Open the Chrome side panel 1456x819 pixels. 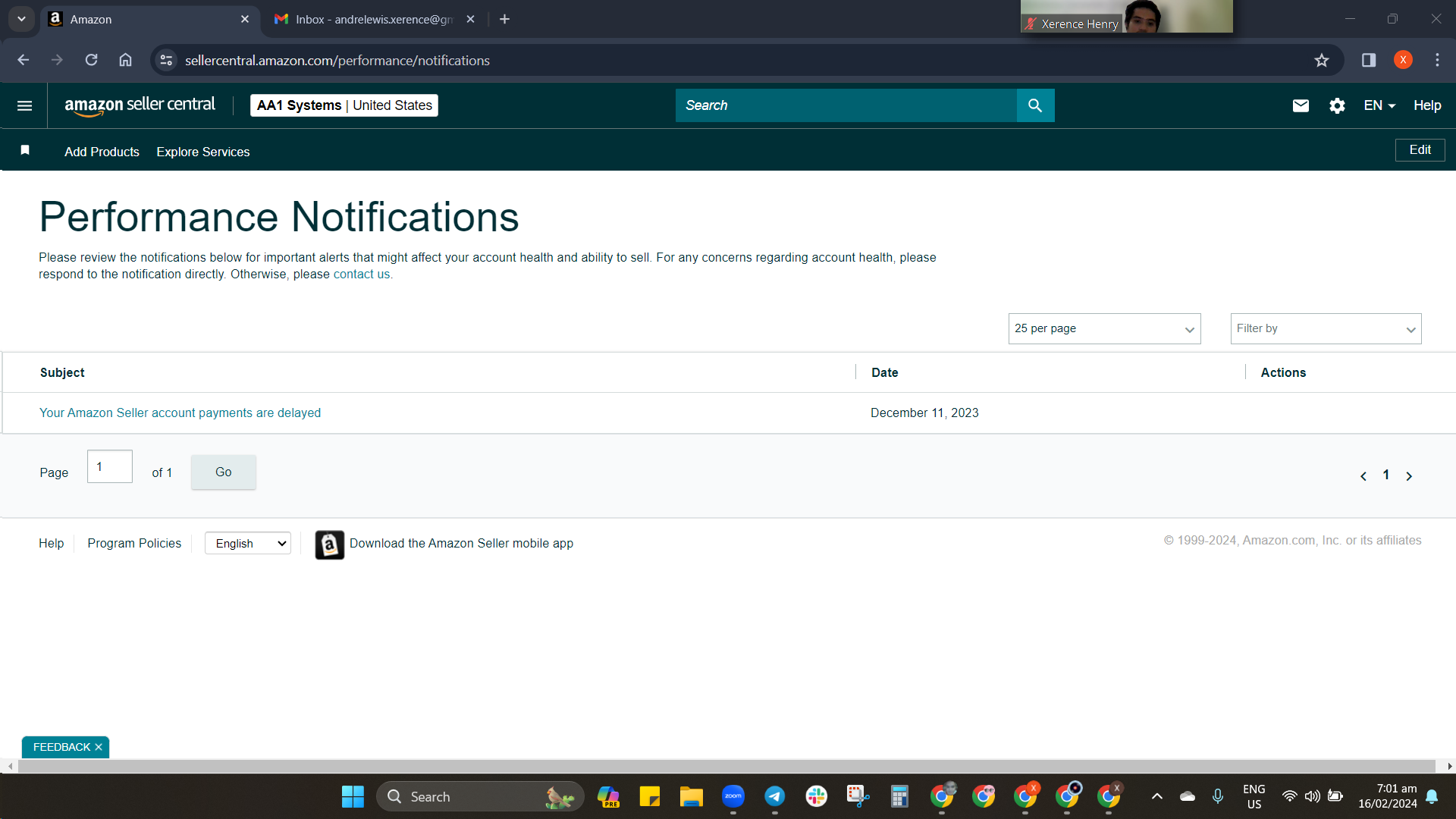point(1369,60)
